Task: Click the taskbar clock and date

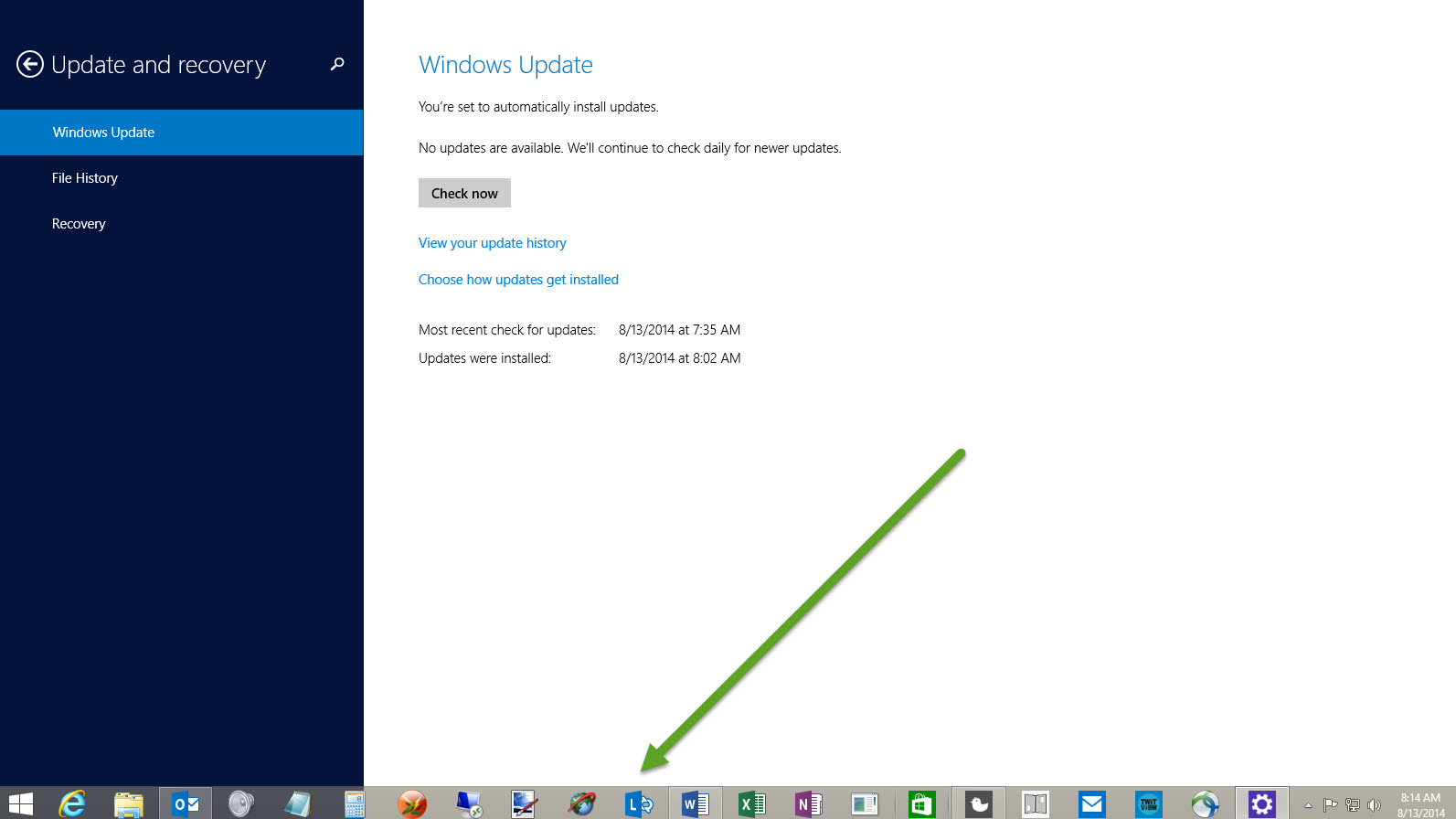Action: tap(1420, 804)
